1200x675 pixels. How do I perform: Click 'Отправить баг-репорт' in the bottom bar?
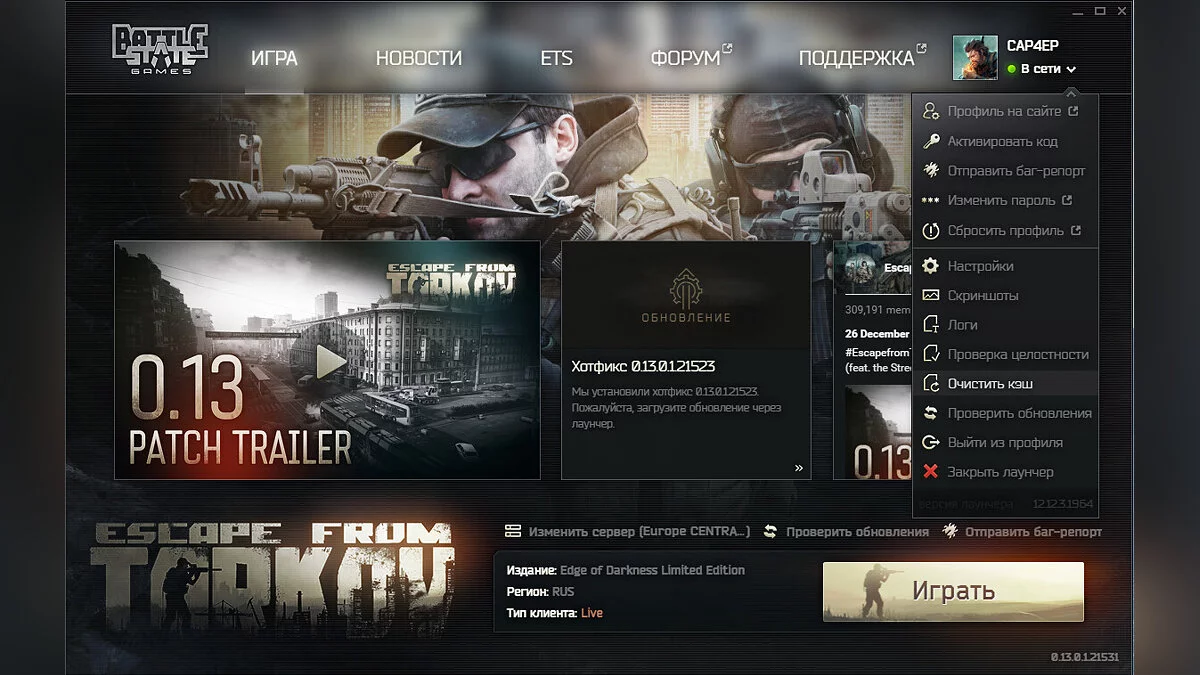(1034, 531)
